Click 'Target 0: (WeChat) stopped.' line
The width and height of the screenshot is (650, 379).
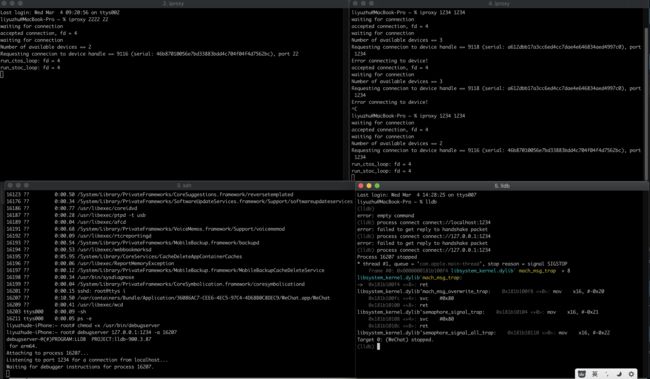(x=395, y=340)
